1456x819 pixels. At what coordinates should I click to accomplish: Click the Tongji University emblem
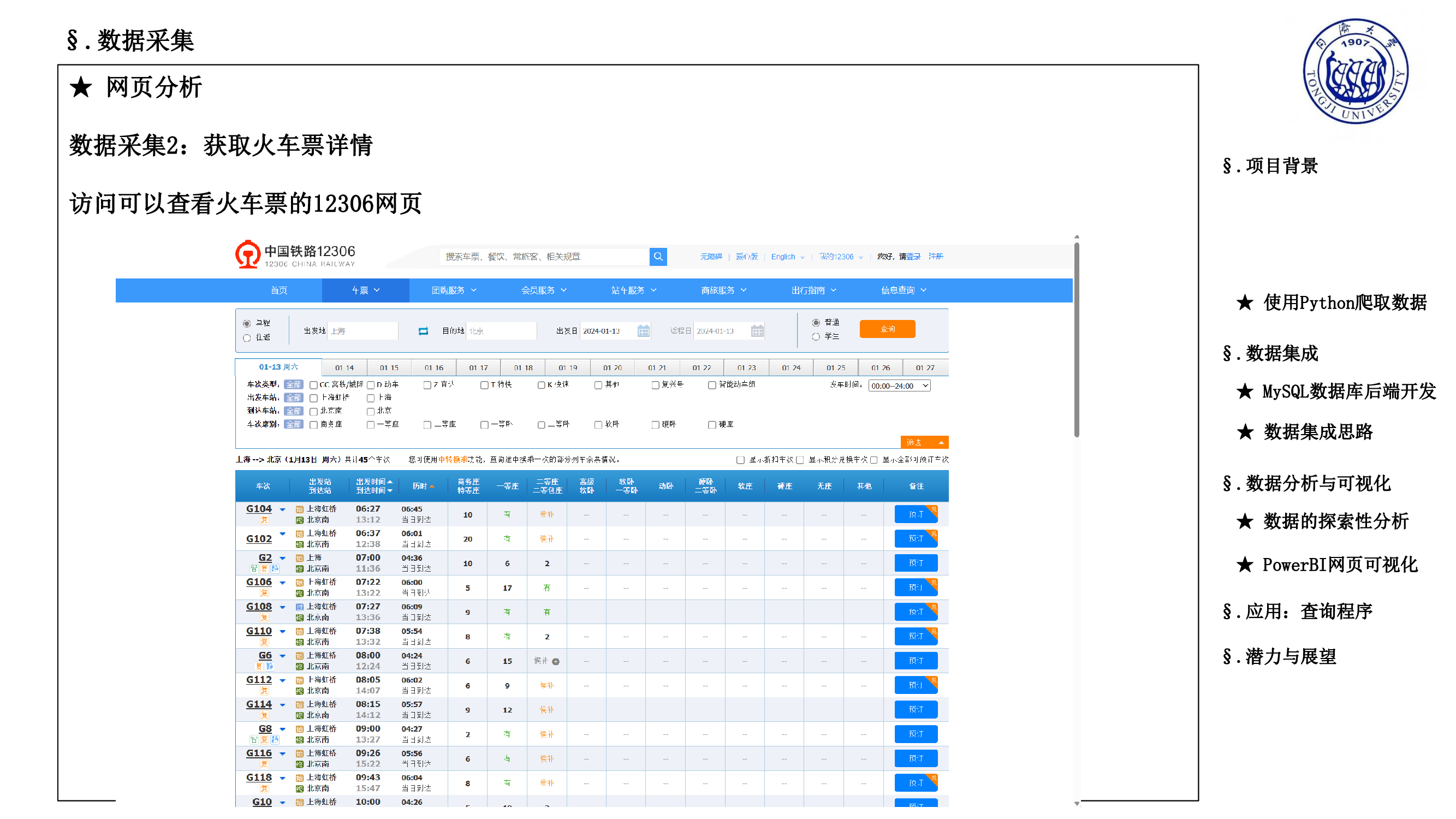tap(1355, 72)
